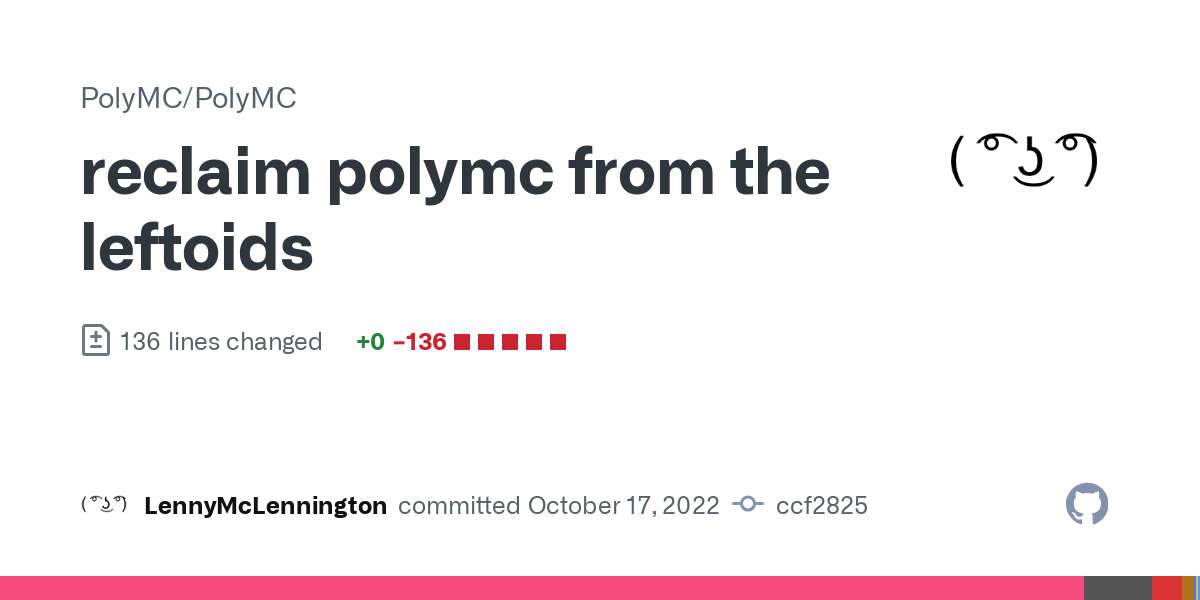Screen dimensions: 1200x600
Task: Select the brown-orange language bar segment
Action: [x=1188, y=588]
